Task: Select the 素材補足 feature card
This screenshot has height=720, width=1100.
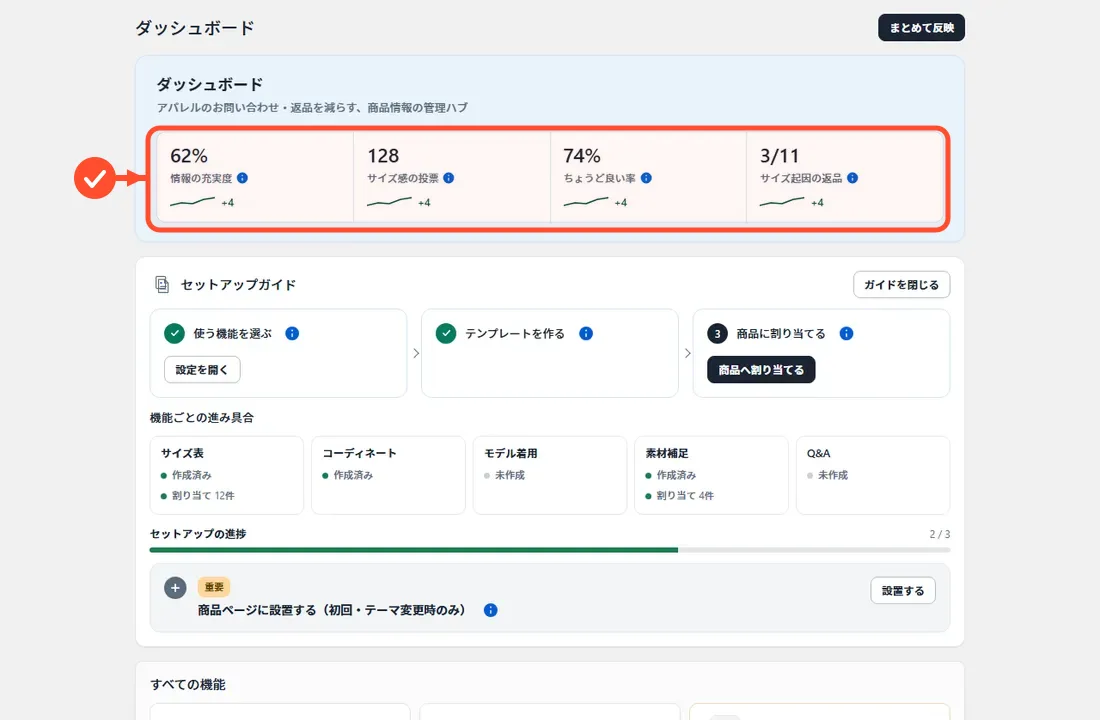Action: [x=711, y=475]
